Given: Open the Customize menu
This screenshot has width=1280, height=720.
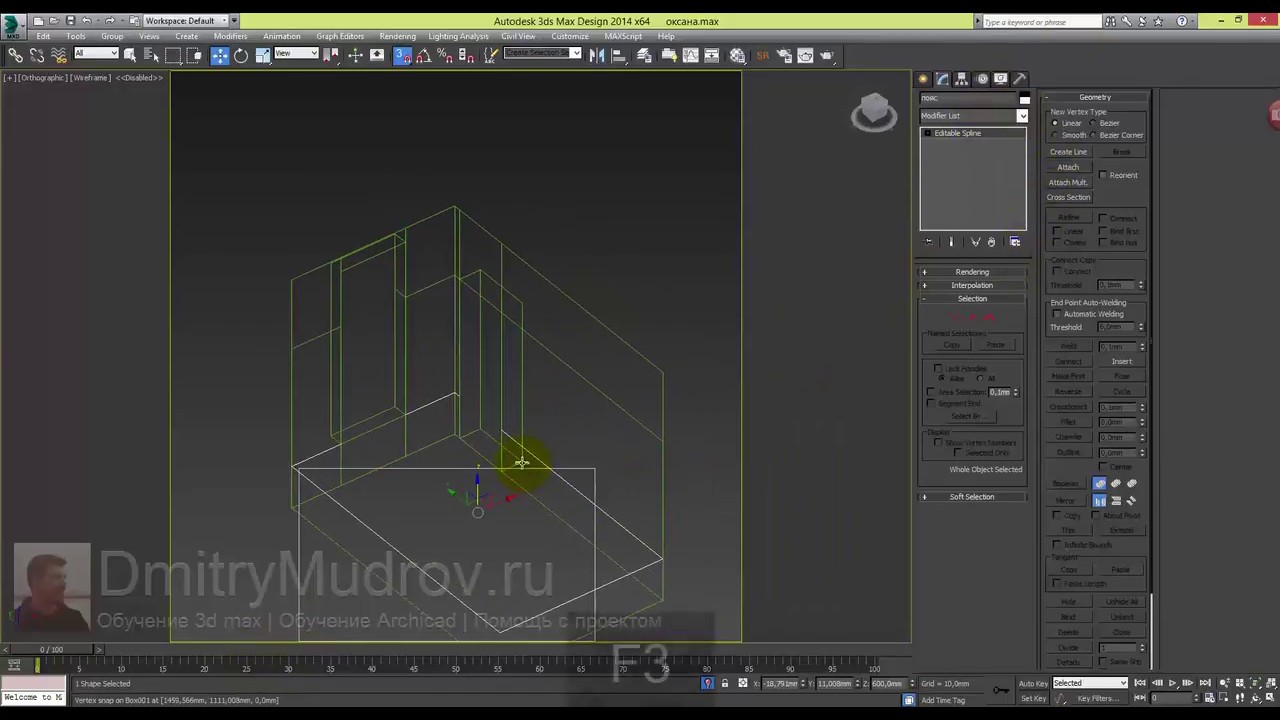Looking at the screenshot, I should 570,36.
